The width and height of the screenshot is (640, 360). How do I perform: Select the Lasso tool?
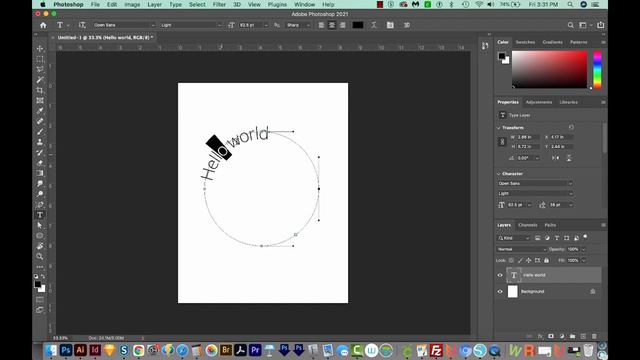[40, 69]
